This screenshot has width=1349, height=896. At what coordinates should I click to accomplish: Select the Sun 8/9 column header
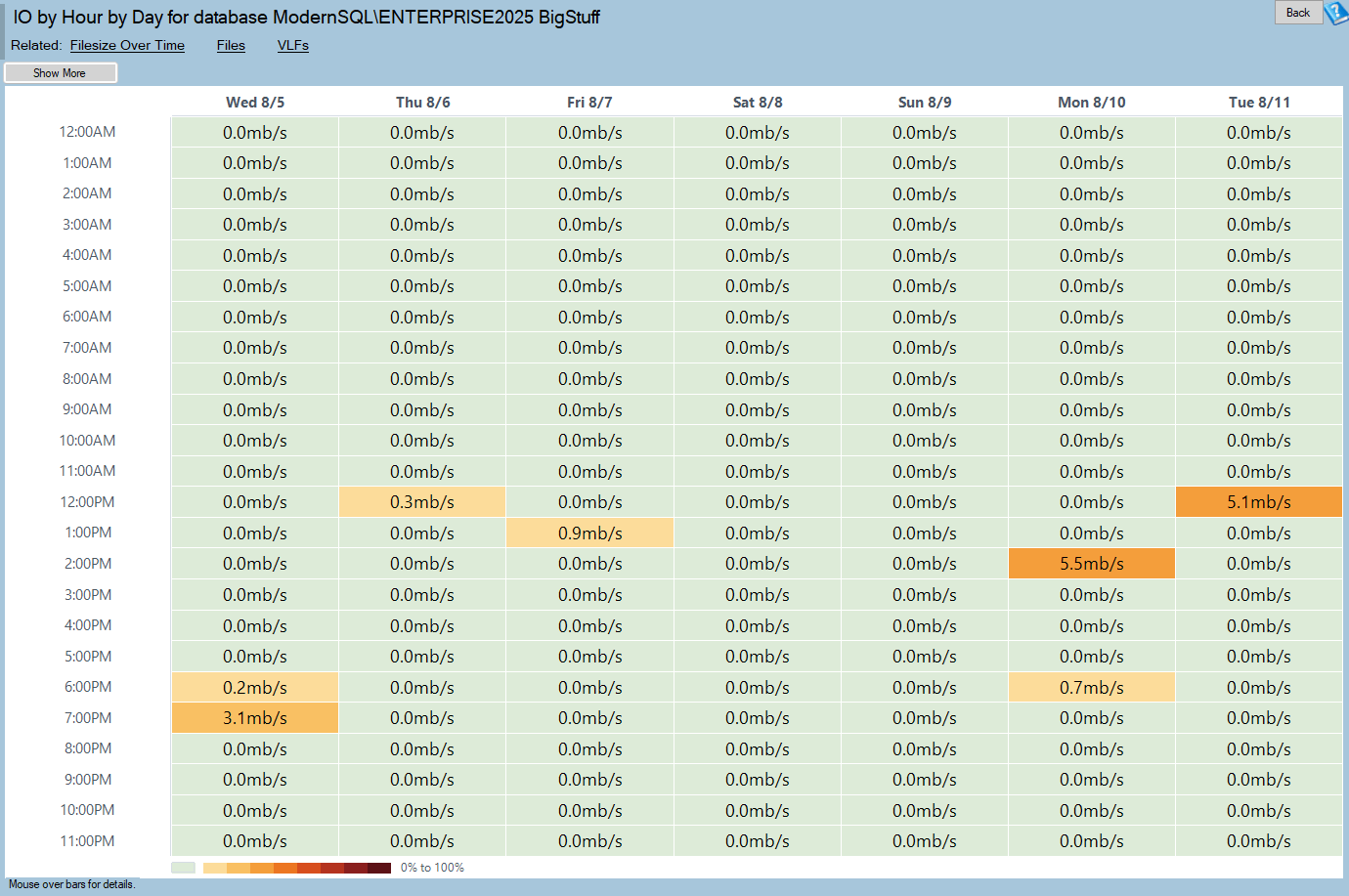point(925,102)
